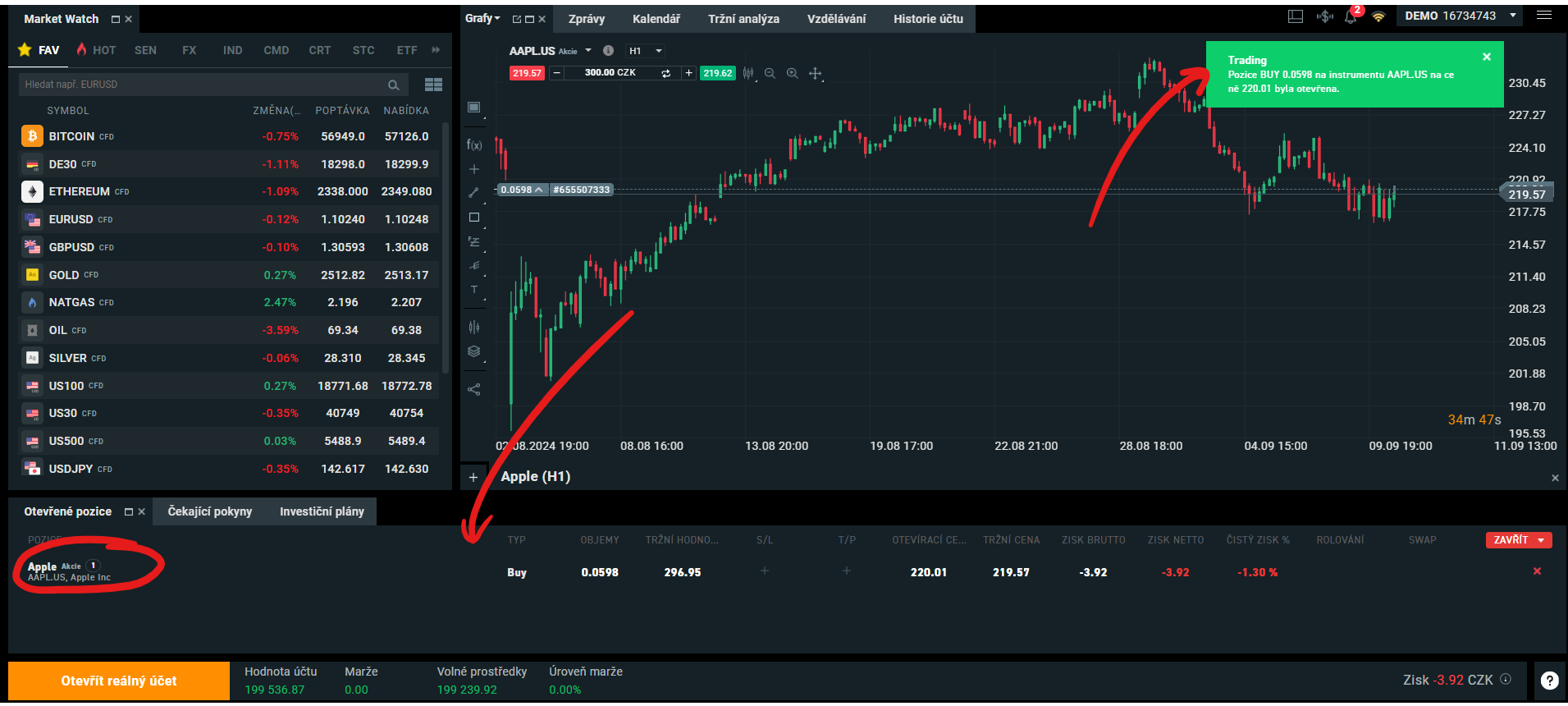Open the f(x) indicators tool

pos(474,145)
